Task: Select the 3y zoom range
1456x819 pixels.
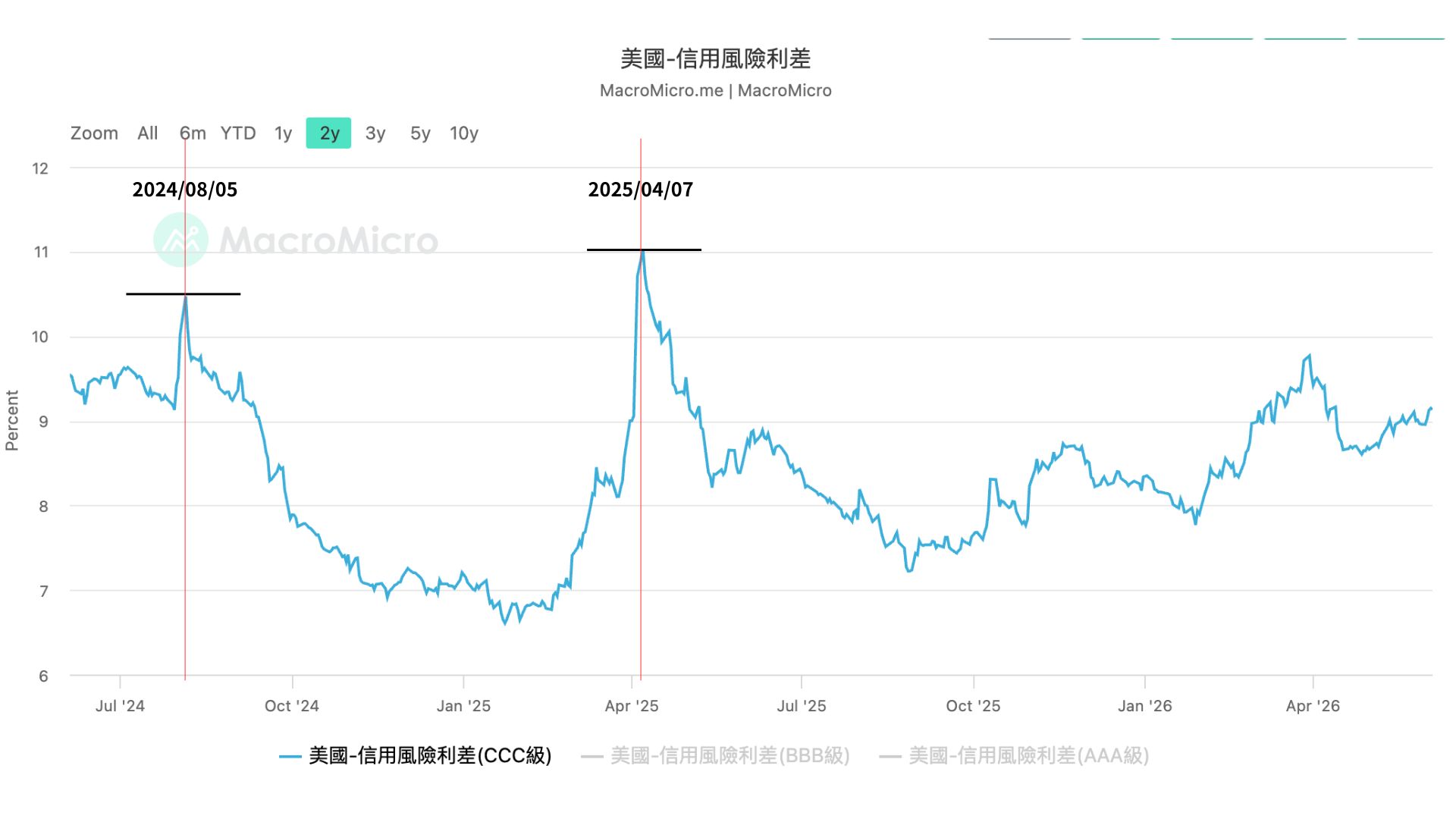Action: (x=375, y=133)
